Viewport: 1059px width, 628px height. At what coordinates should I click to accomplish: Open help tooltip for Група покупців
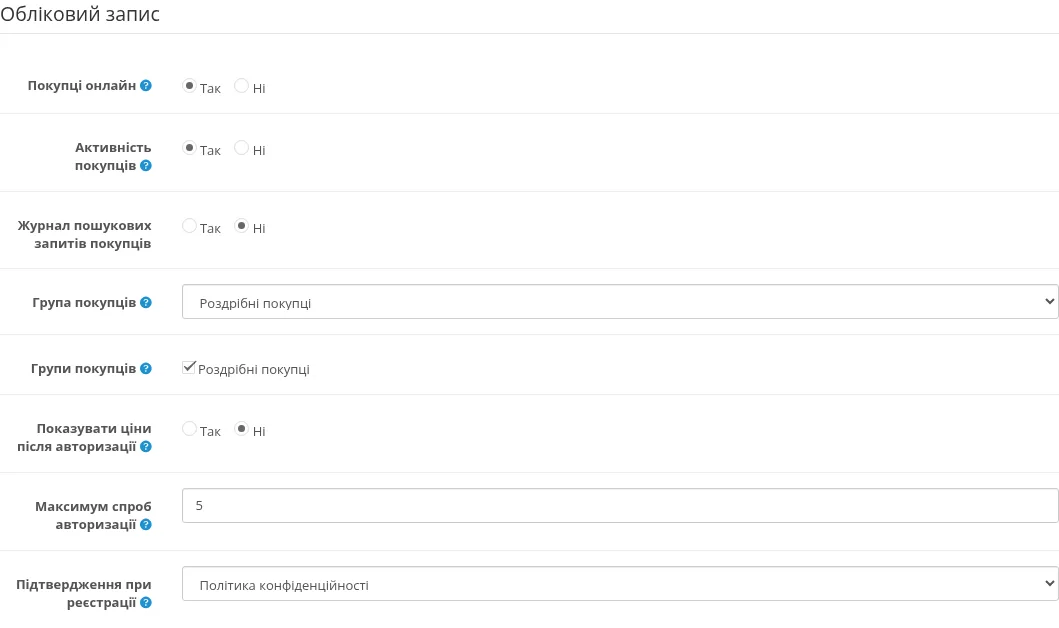pos(146,303)
